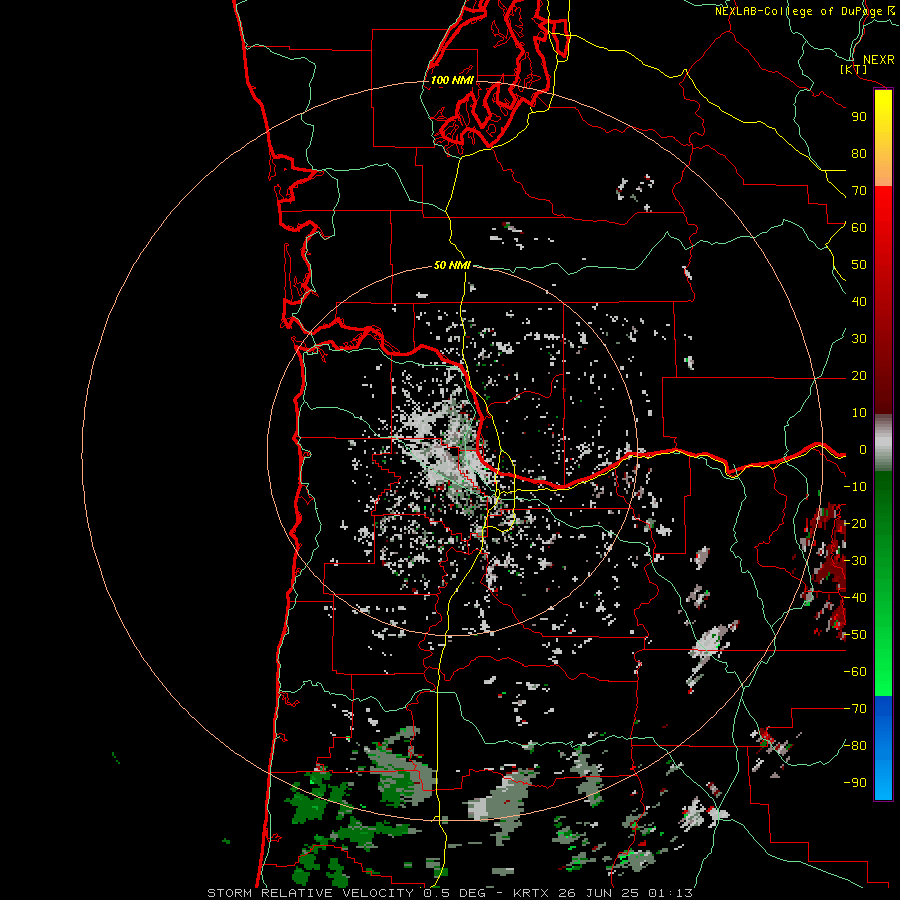Click the "50 NMI" range ring label
Image resolution: width=900 pixels, height=900 pixels.
point(452,265)
